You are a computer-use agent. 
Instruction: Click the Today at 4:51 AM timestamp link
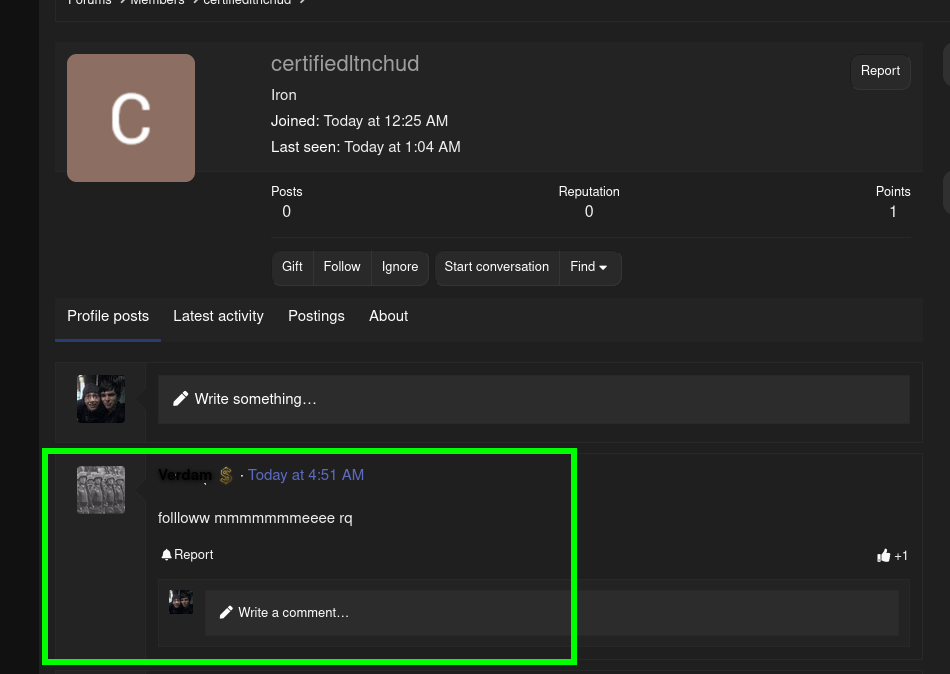point(306,475)
